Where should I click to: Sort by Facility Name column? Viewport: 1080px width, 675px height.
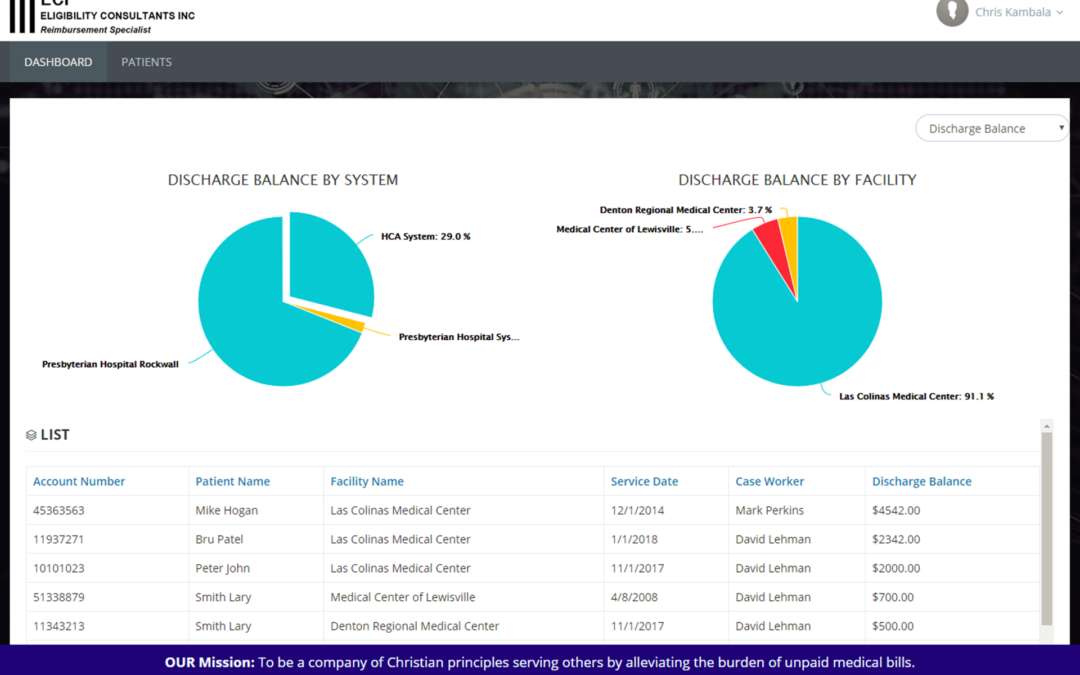(x=366, y=481)
